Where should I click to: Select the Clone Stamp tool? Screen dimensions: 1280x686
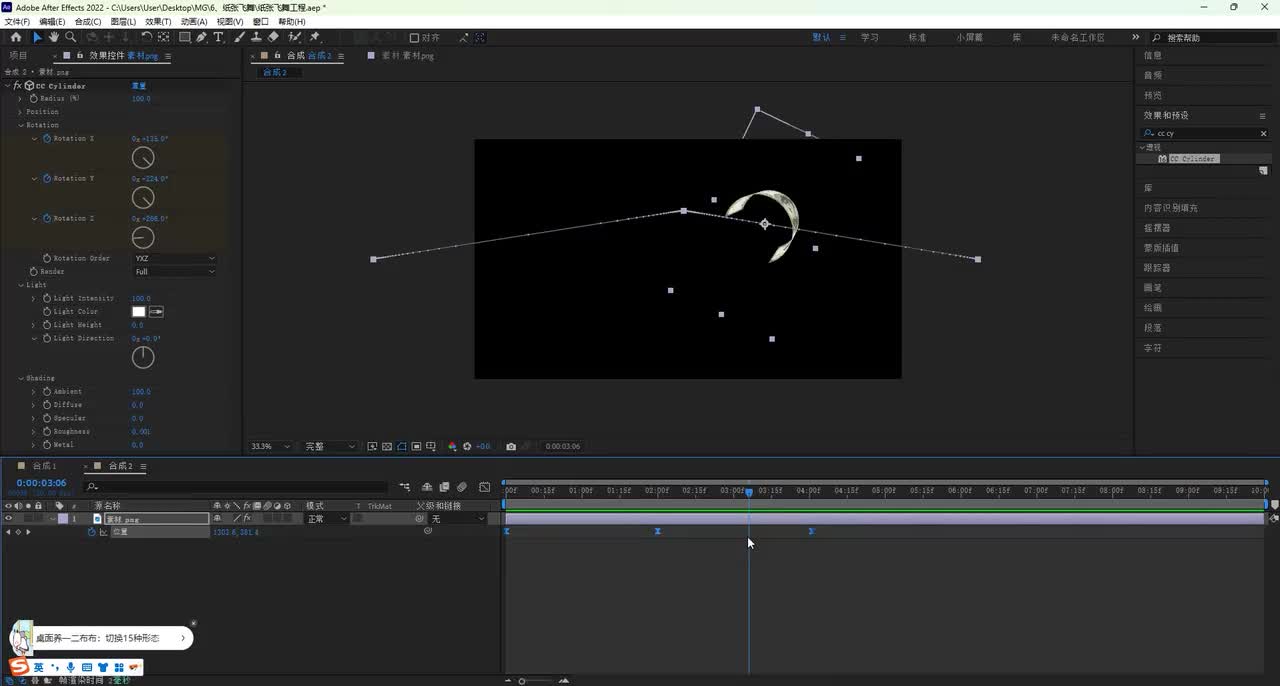pyautogui.click(x=256, y=37)
